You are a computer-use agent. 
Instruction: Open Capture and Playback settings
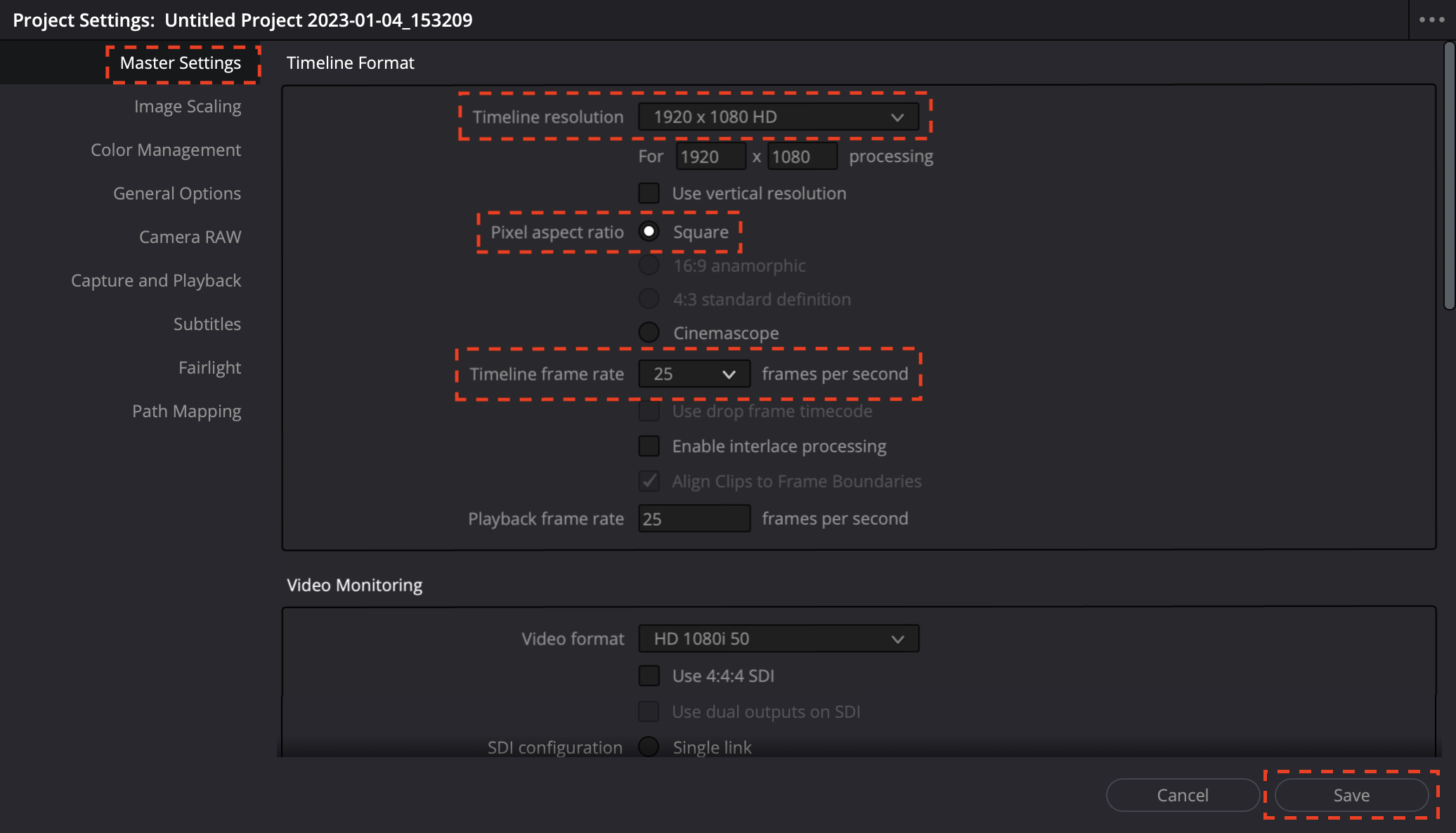click(156, 281)
